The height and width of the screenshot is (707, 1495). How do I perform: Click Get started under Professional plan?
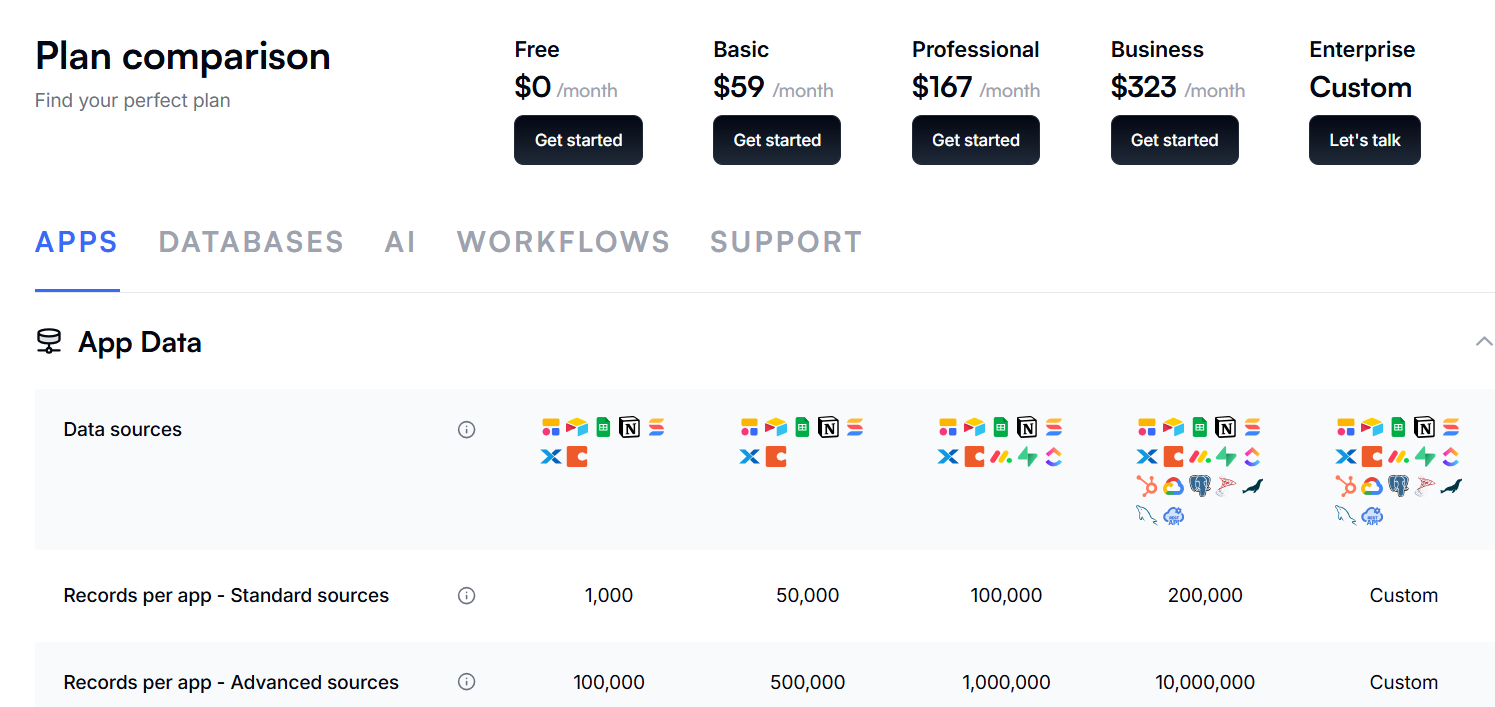click(975, 140)
